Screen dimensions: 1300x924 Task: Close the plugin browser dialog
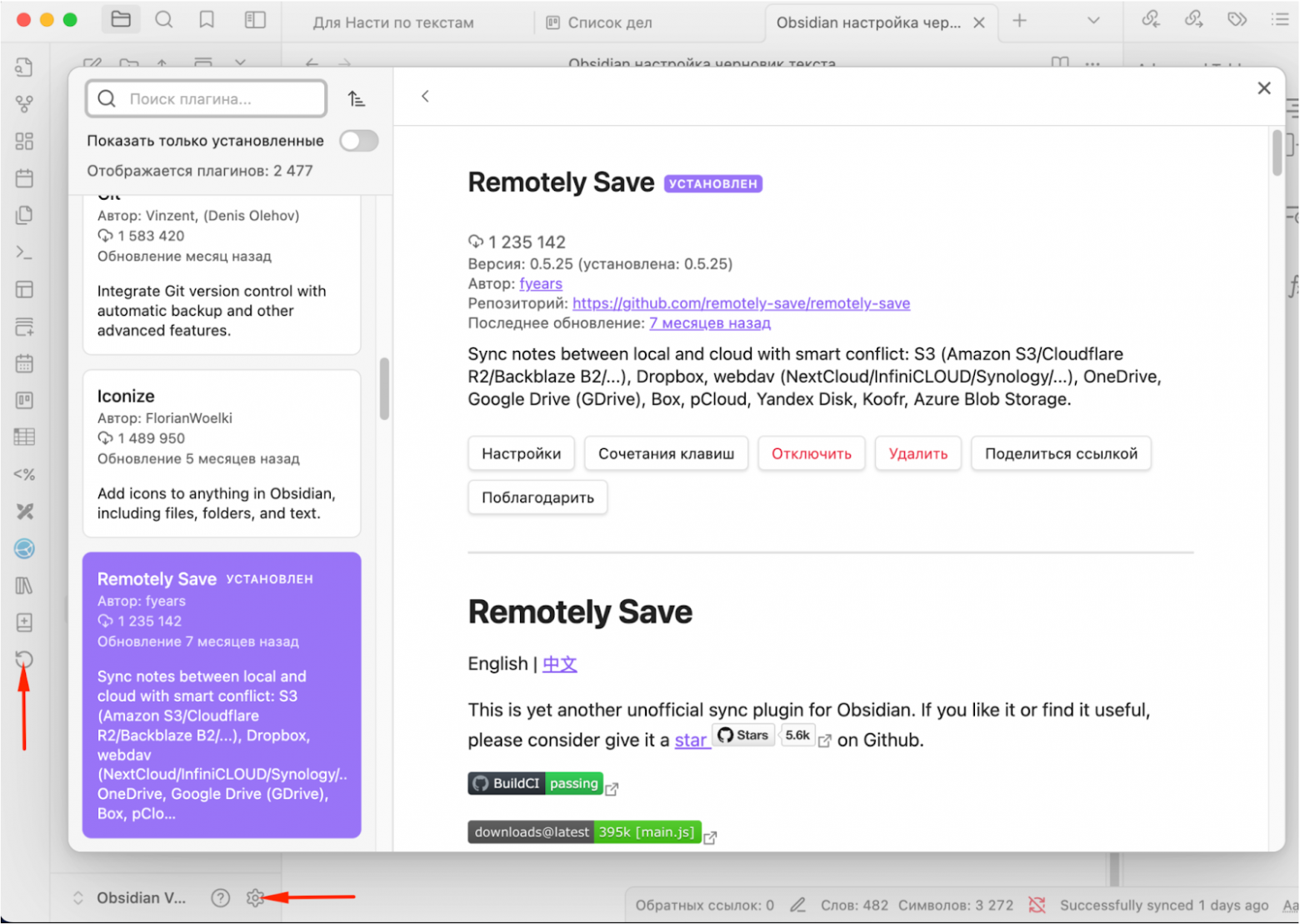point(1264,88)
